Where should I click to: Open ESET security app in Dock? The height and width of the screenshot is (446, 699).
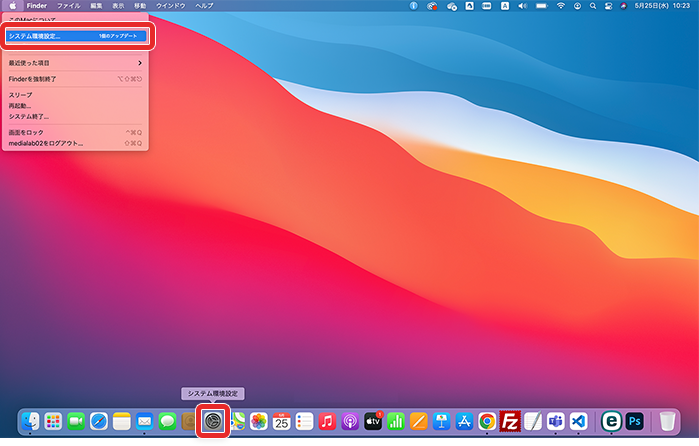coord(611,421)
